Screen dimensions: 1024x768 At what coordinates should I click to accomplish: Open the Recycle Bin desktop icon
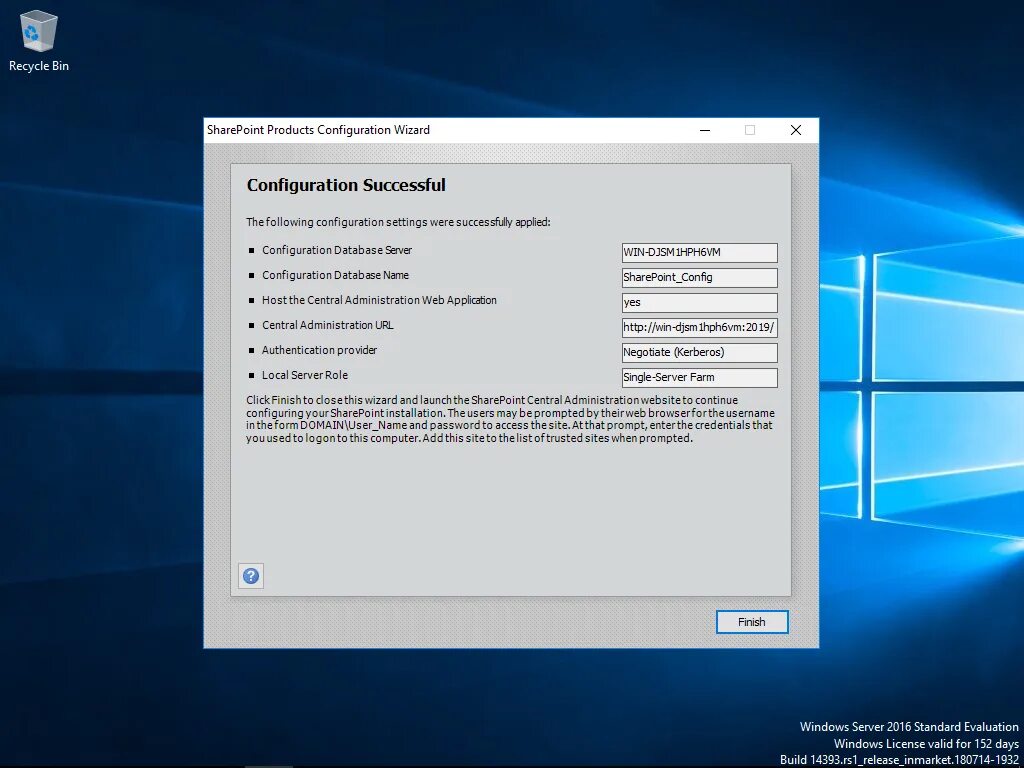39,40
